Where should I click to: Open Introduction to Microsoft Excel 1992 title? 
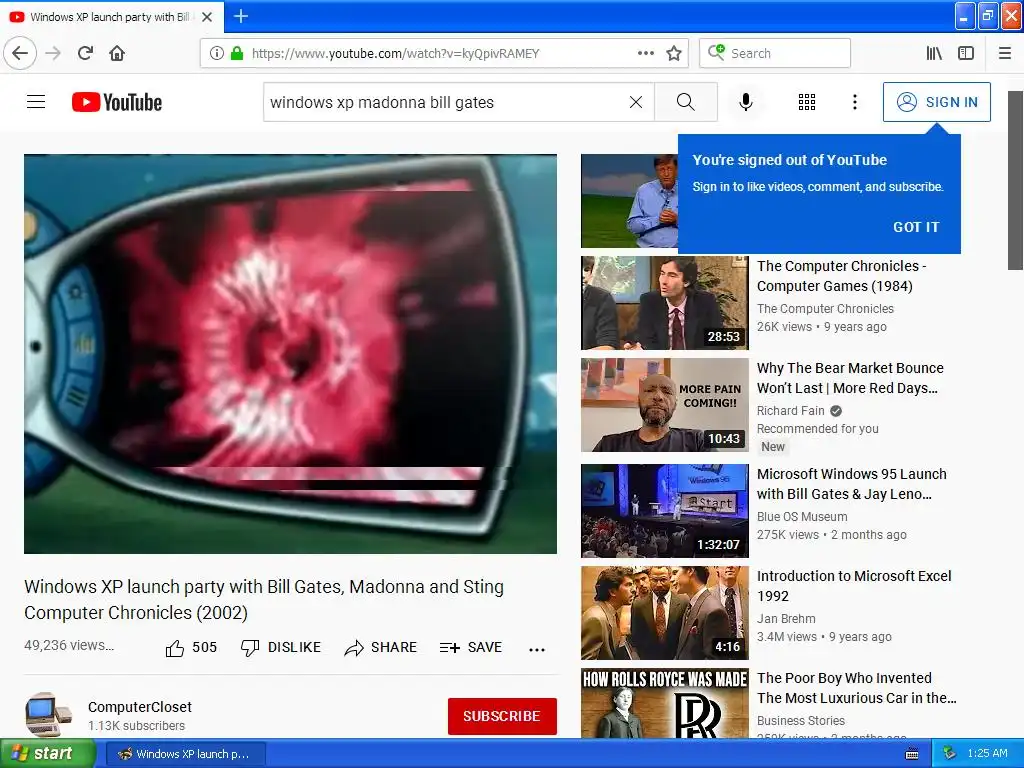[x=854, y=586]
